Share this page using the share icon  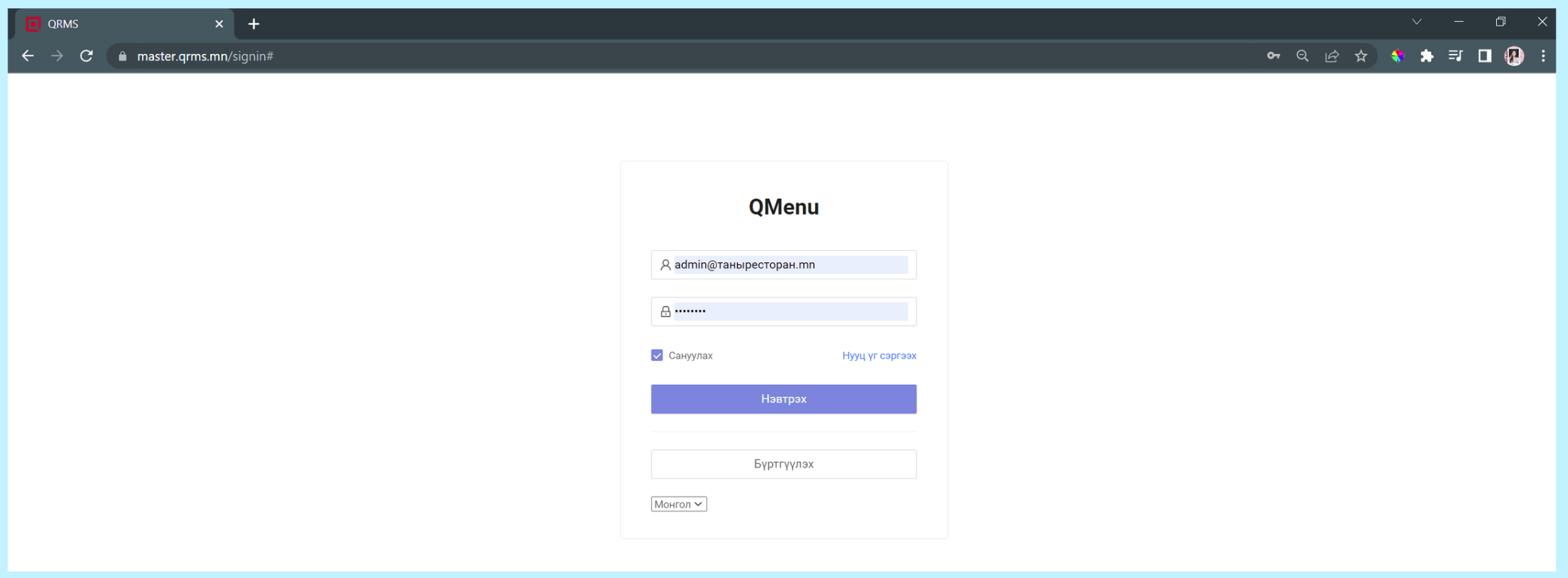(x=1332, y=56)
